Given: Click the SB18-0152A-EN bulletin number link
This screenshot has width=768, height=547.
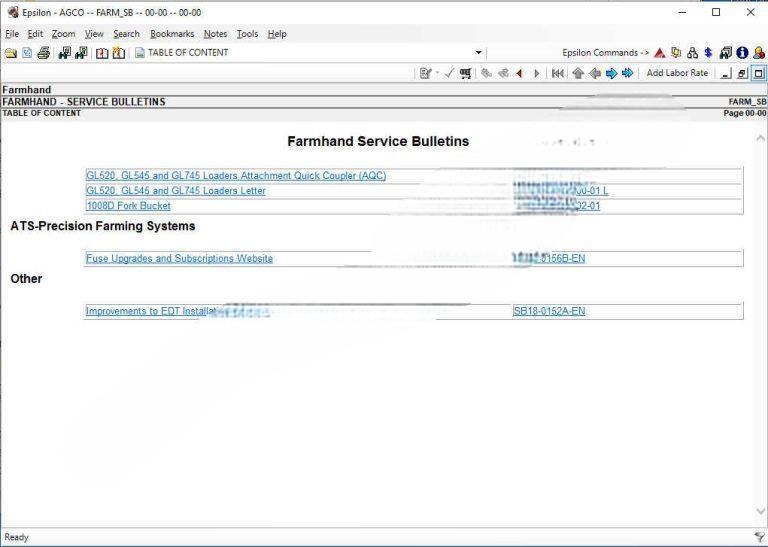Looking at the screenshot, I should pyautogui.click(x=549, y=311).
